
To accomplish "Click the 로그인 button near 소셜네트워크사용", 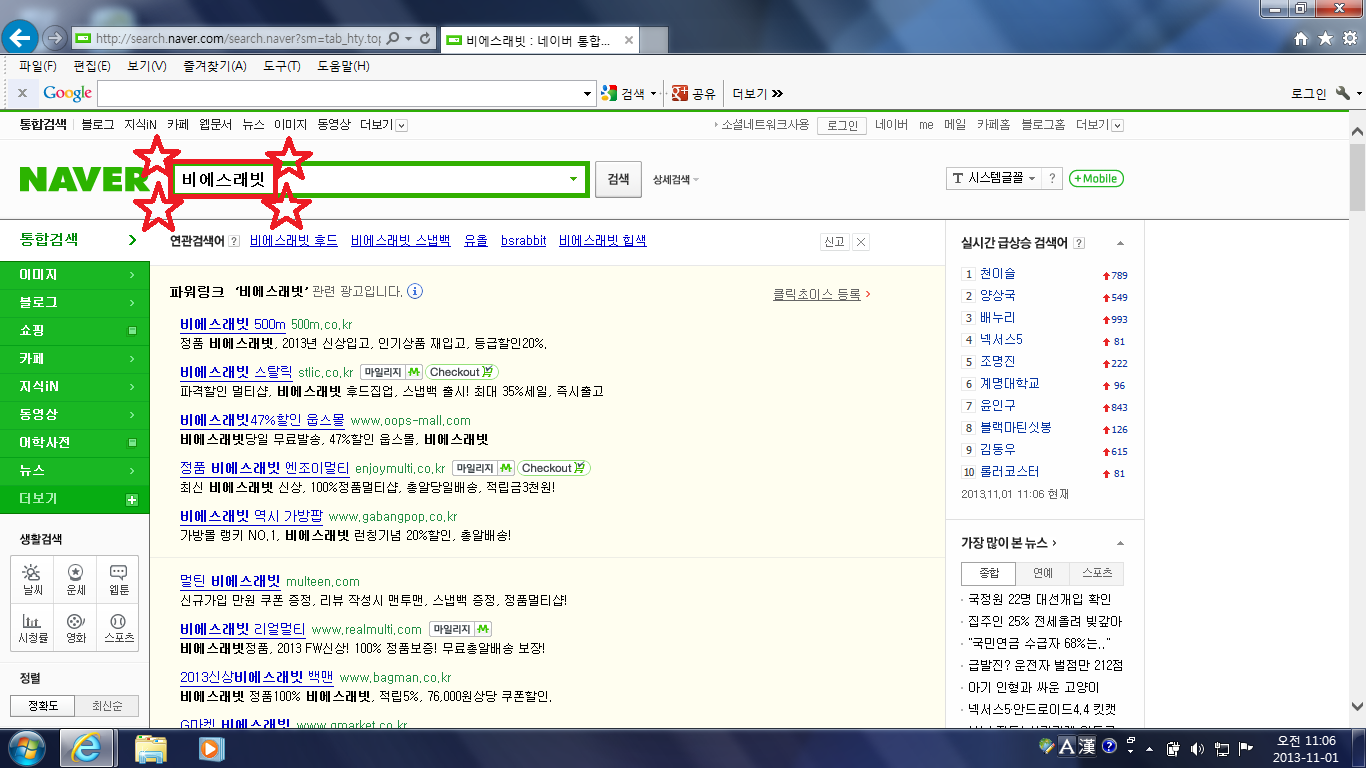I will coord(842,125).
